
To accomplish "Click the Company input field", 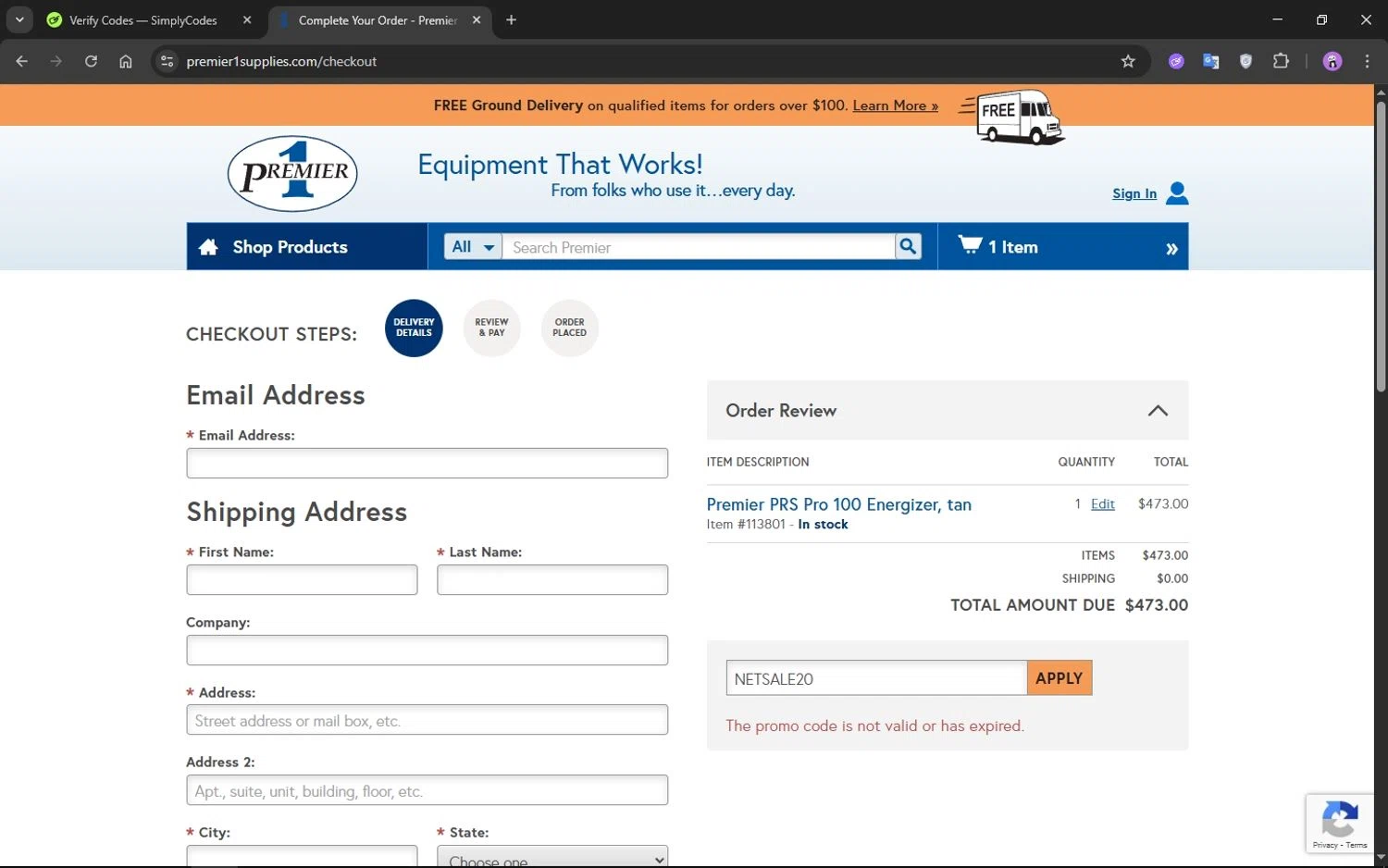I will 427,650.
